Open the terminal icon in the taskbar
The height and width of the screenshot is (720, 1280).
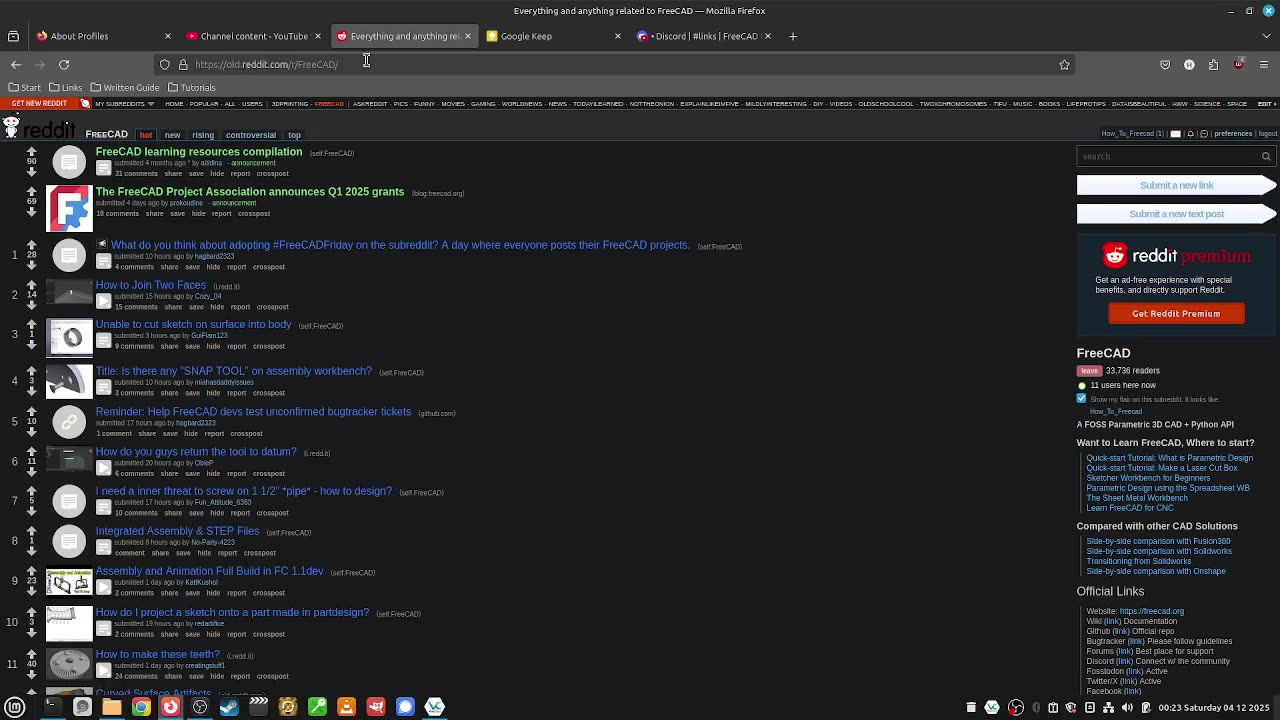point(53,707)
